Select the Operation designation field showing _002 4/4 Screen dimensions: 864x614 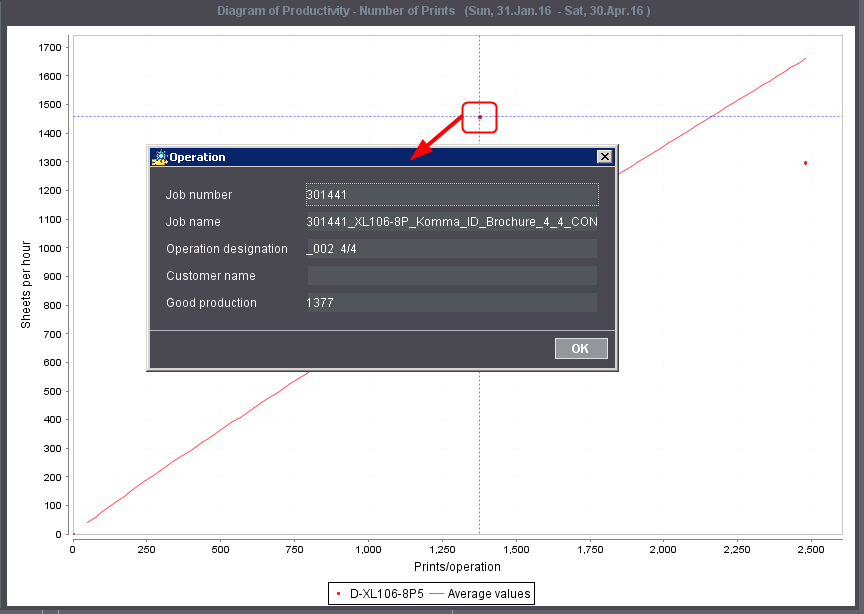[x=451, y=248]
